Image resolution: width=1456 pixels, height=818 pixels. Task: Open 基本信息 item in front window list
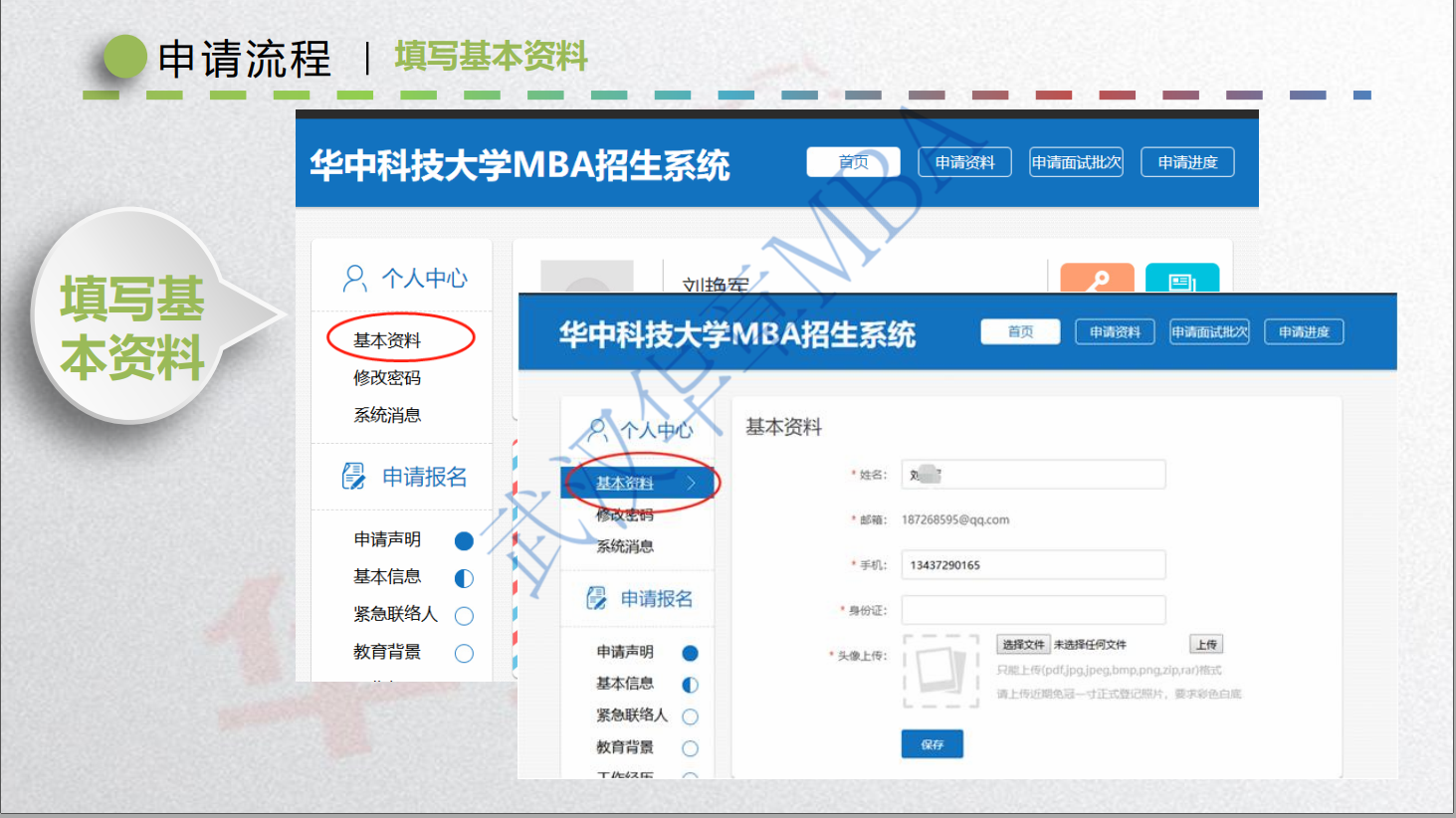click(x=625, y=684)
